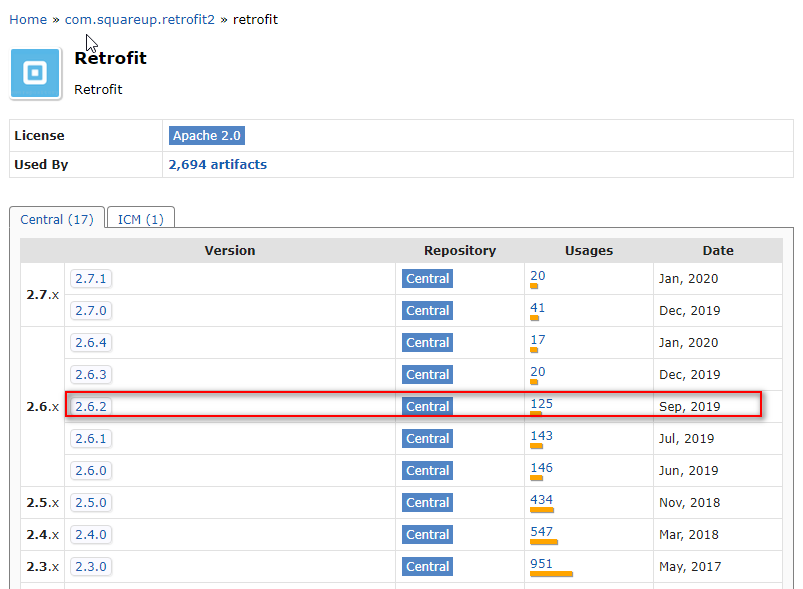
Task: Open the Apache 2.0 license badge
Action: (206, 136)
